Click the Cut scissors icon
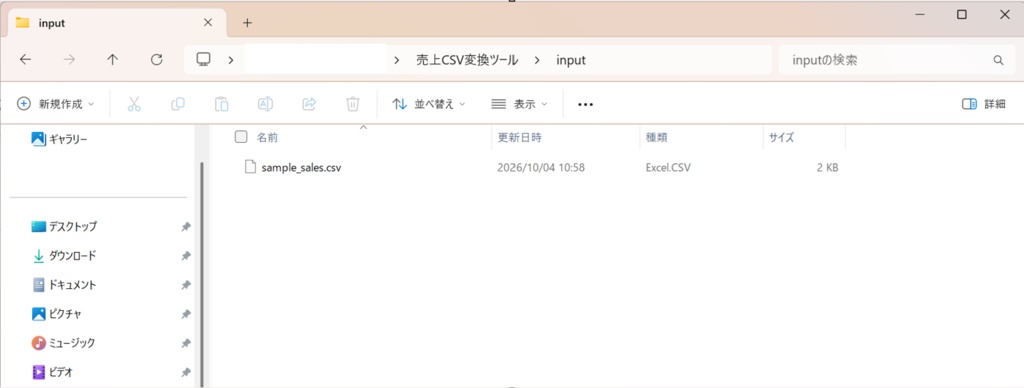The width and height of the screenshot is (1024, 388). (x=134, y=104)
